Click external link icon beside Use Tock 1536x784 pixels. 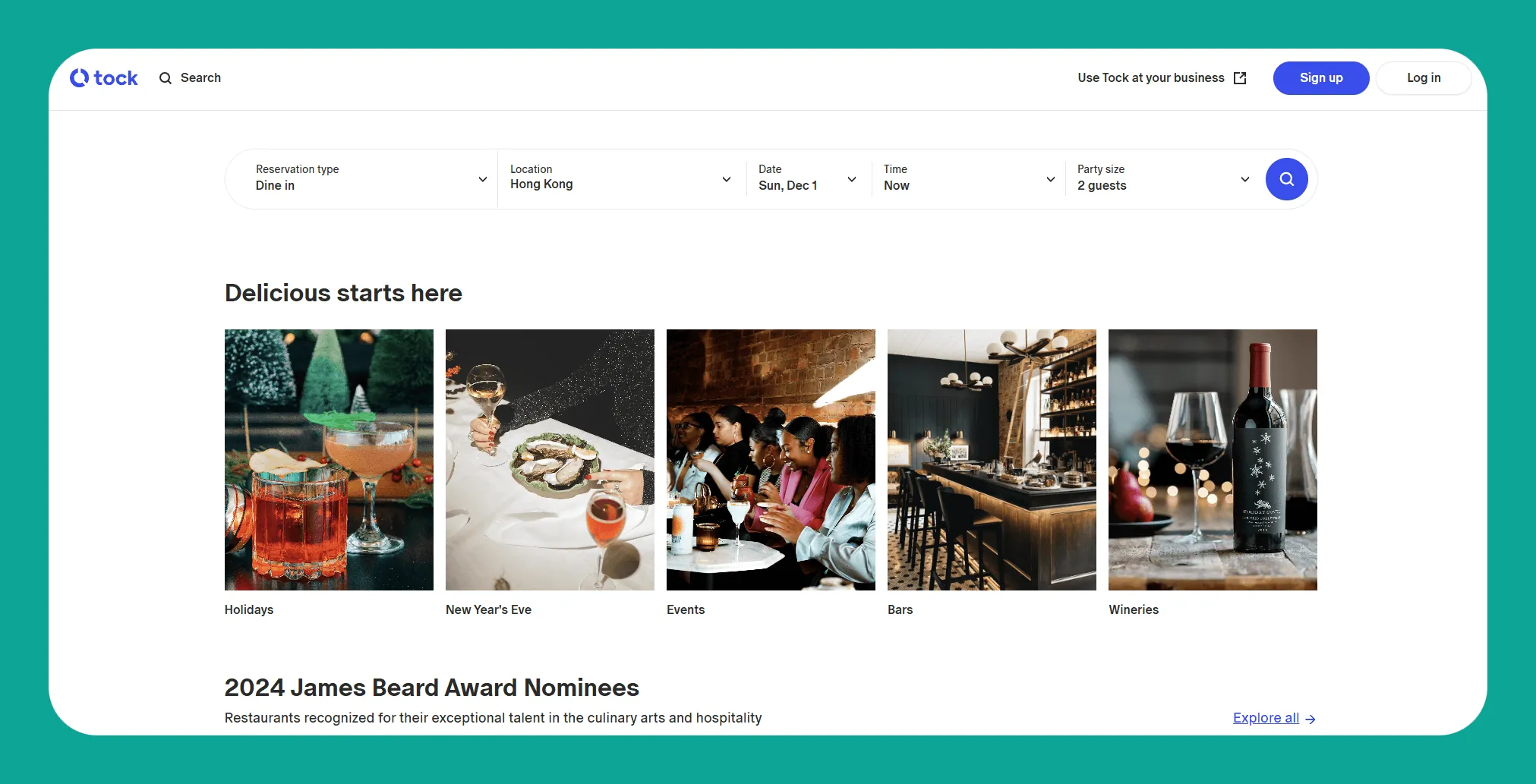pos(1240,78)
